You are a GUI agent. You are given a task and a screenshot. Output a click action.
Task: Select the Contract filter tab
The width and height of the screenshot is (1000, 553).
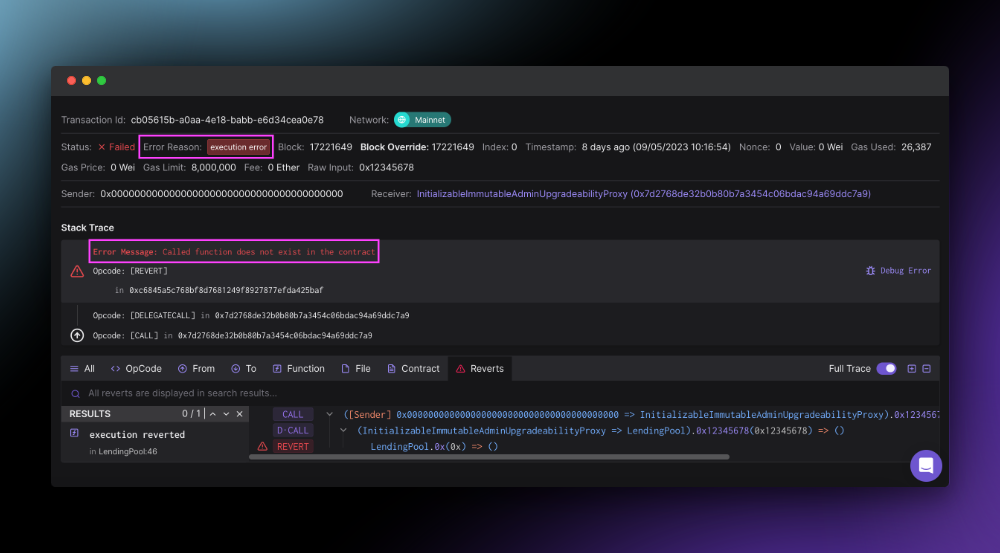pos(413,369)
